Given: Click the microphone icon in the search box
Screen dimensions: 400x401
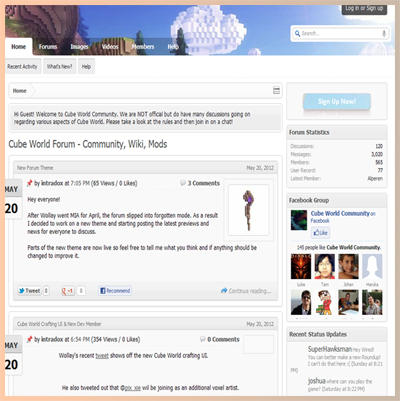Looking at the screenshot, I should [x=384, y=33].
